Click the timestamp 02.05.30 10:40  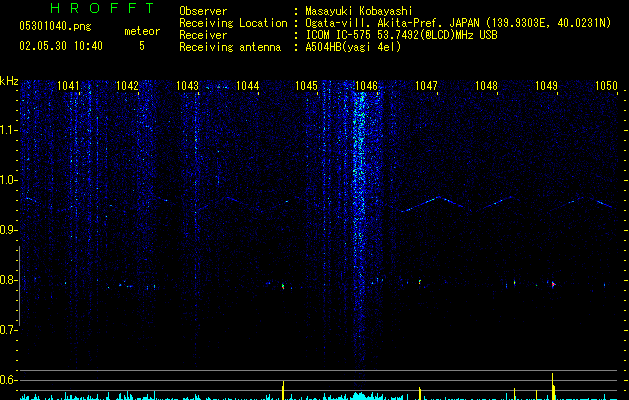61,46
